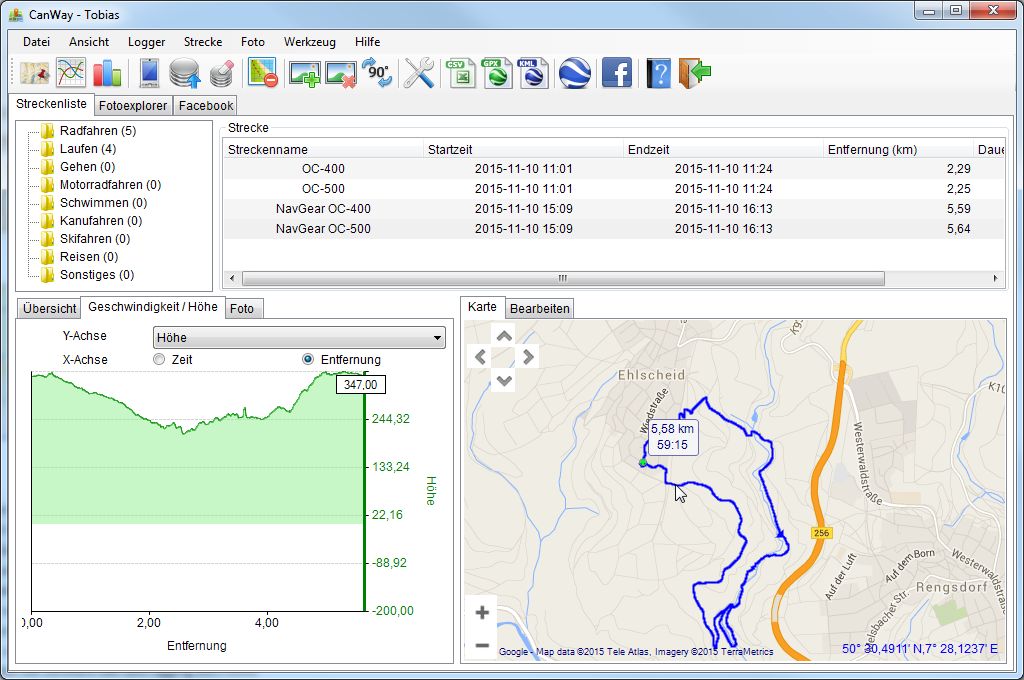Select the Entfernung radio button
The image size is (1024, 680).
(x=308, y=359)
